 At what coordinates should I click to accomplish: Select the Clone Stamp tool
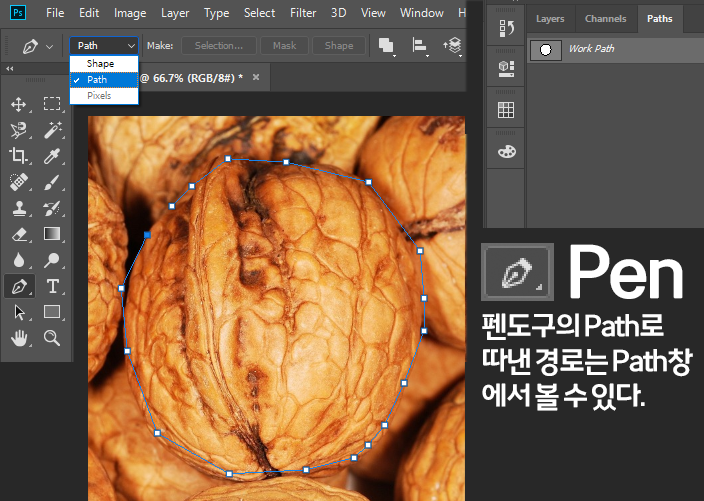18,208
